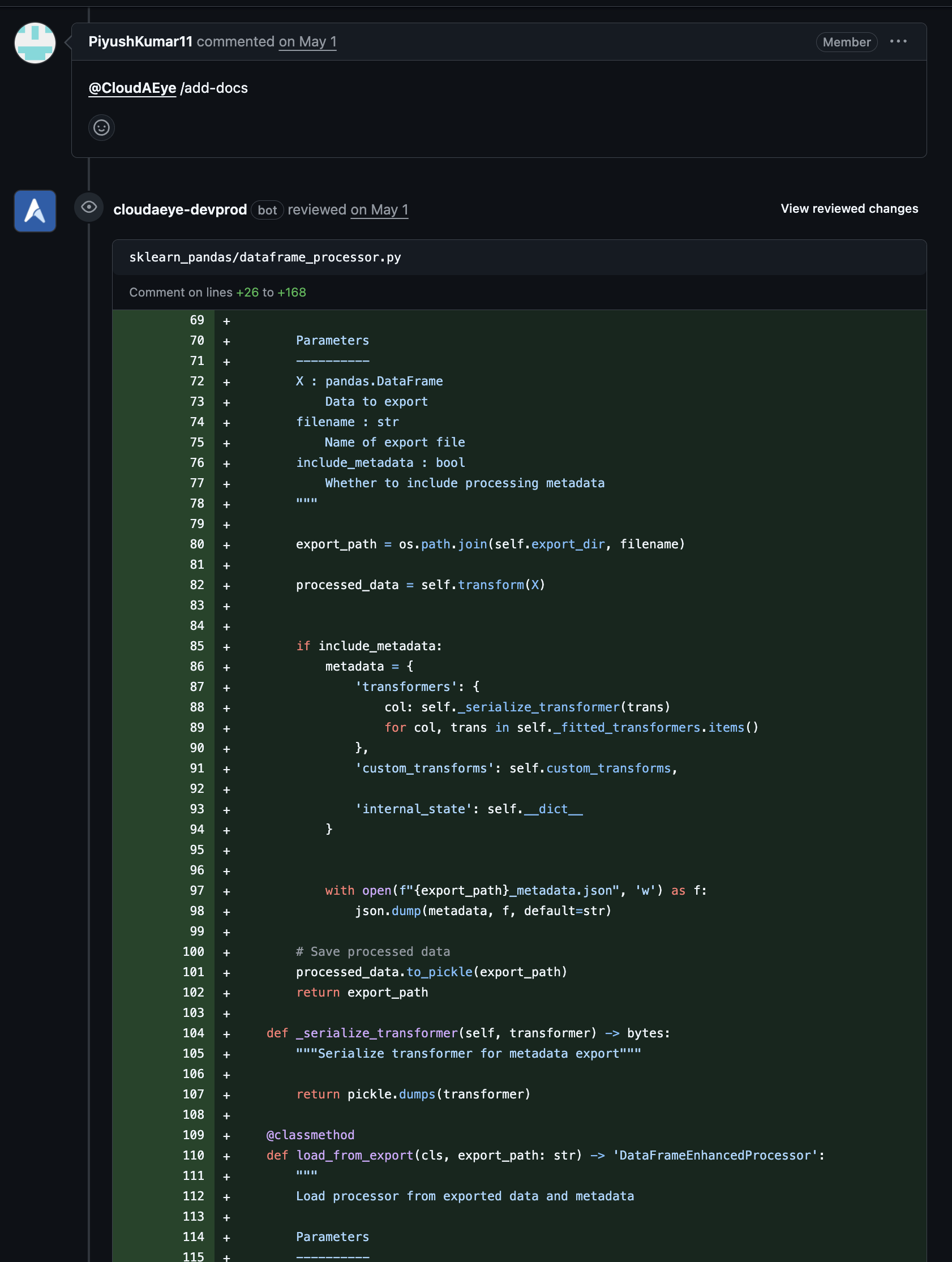This screenshot has width=952, height=1262.
Task: Click the '# Save processed data' comment
Action: click(372, 952)
